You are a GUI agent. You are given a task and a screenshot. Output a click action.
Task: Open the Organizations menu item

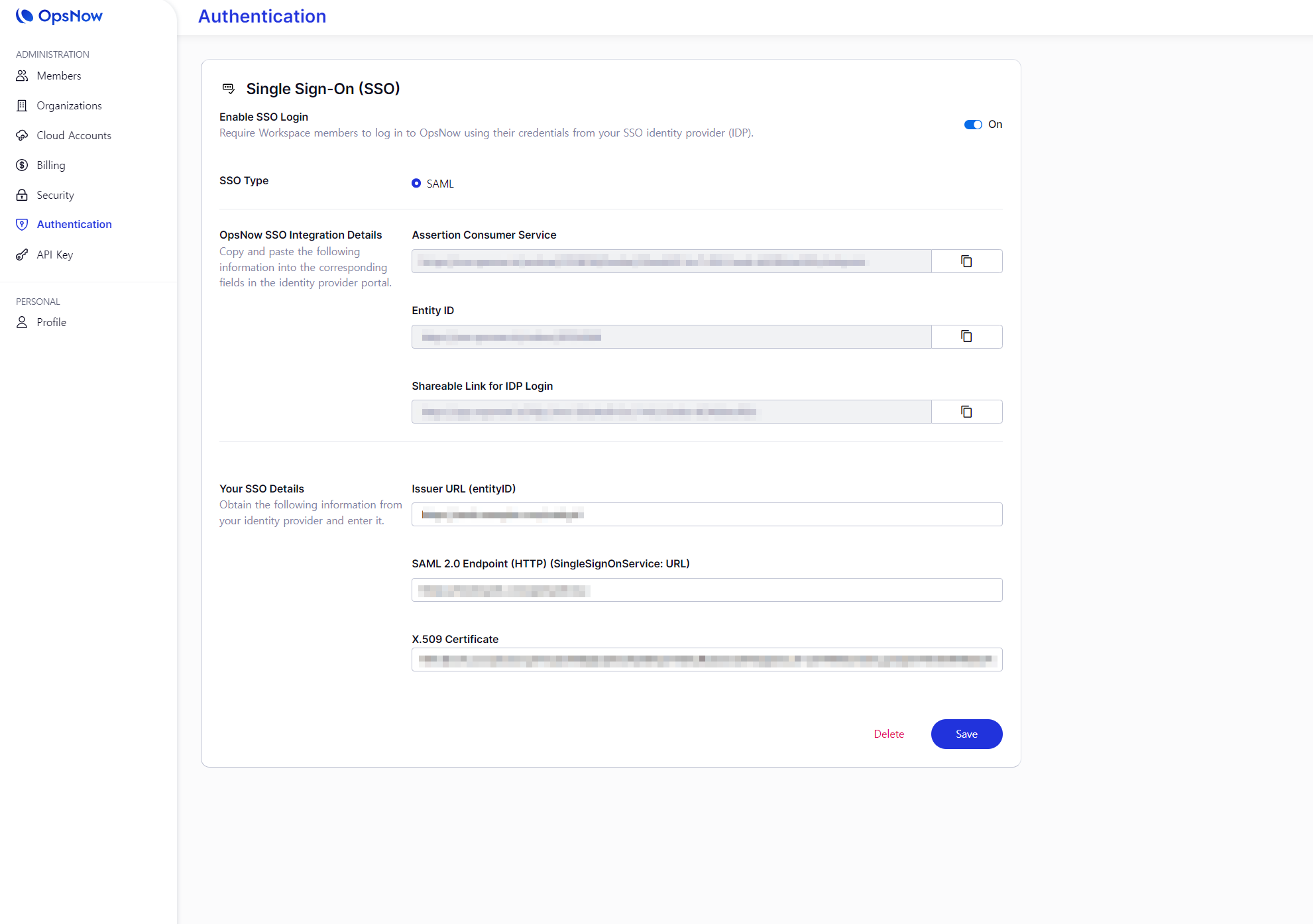[69, 105]
